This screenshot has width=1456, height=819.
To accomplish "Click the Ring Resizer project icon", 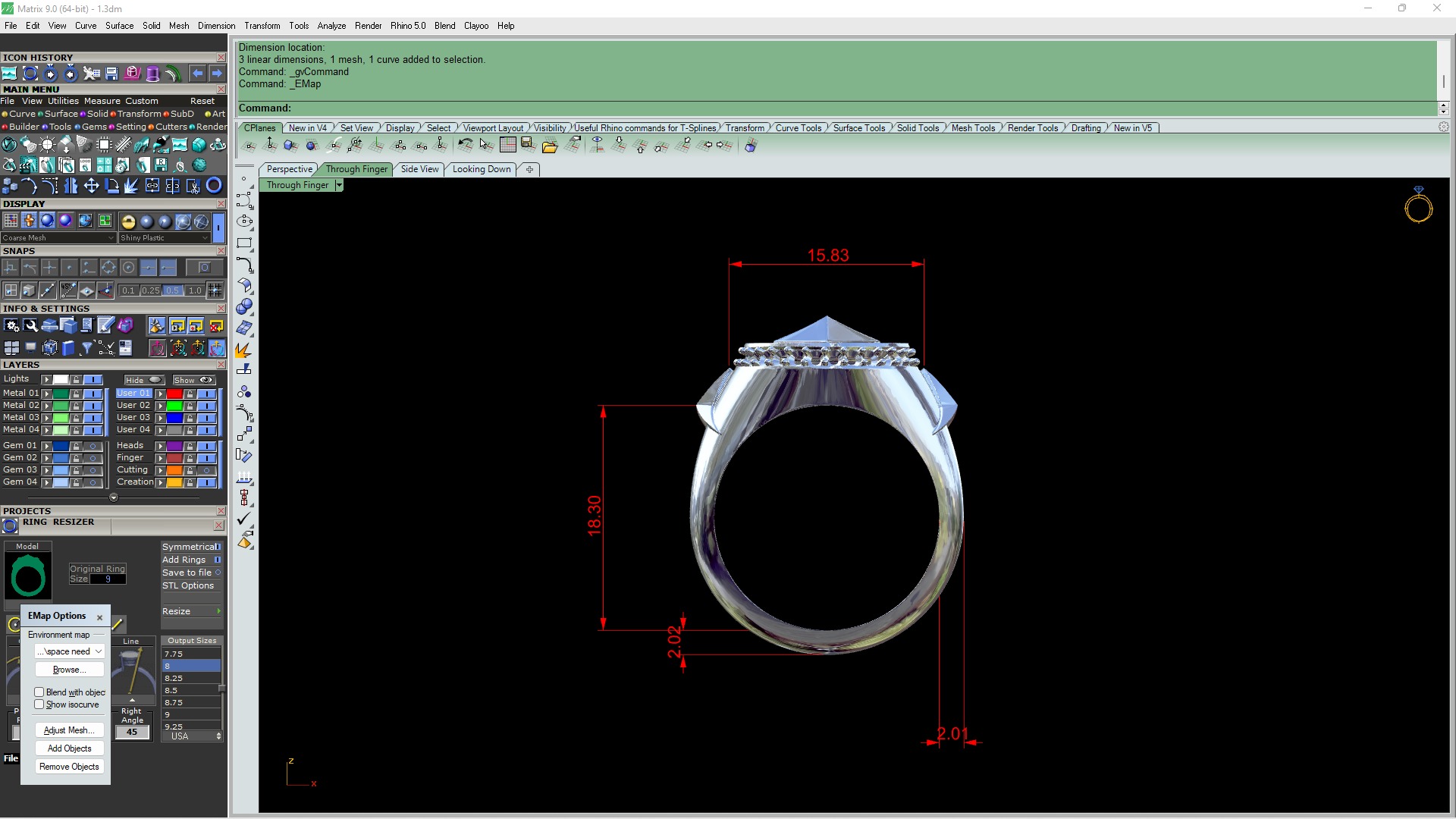I will tap(11, 526).
